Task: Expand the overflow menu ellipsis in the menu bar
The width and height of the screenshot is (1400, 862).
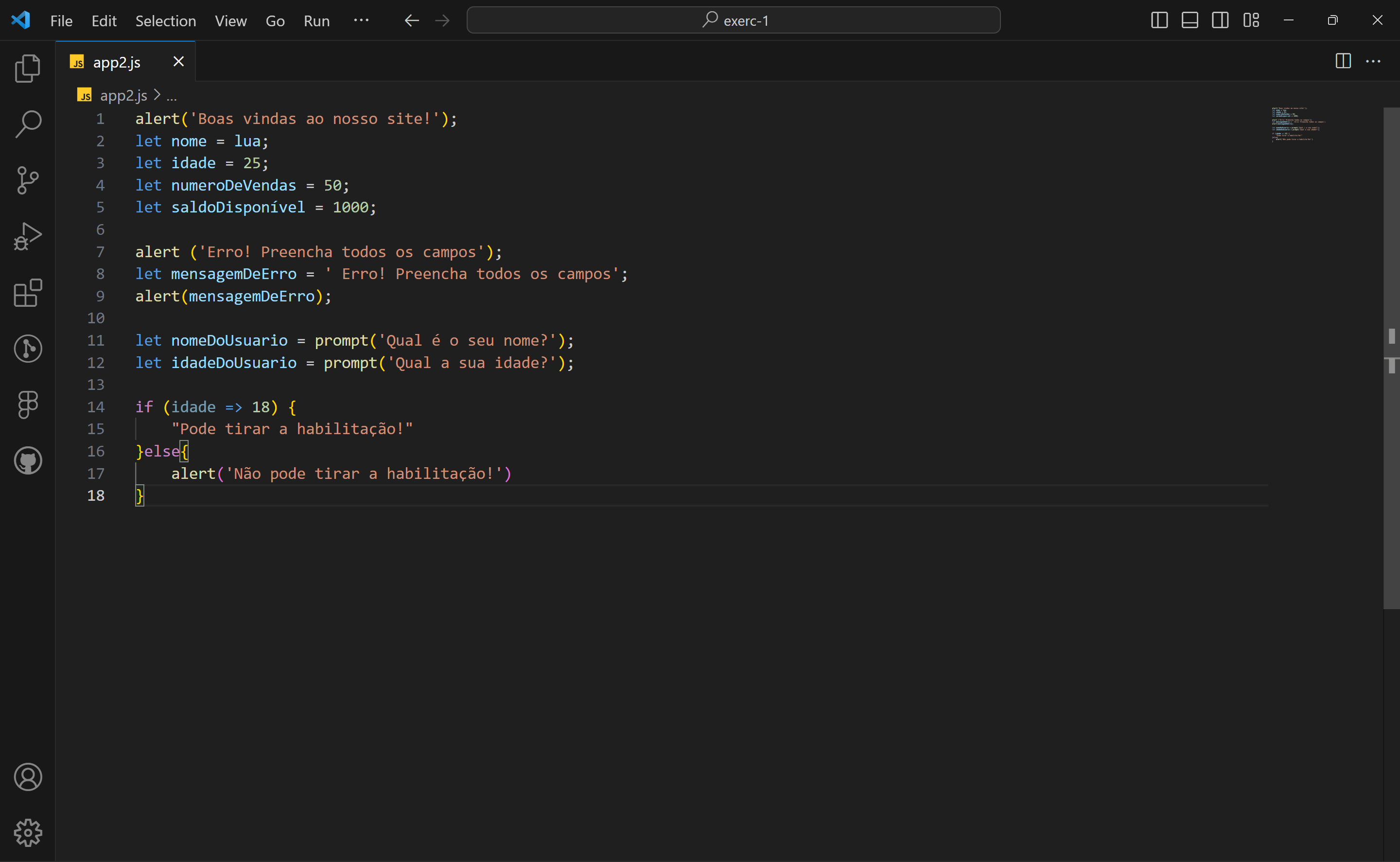Action: pos(361,20)
